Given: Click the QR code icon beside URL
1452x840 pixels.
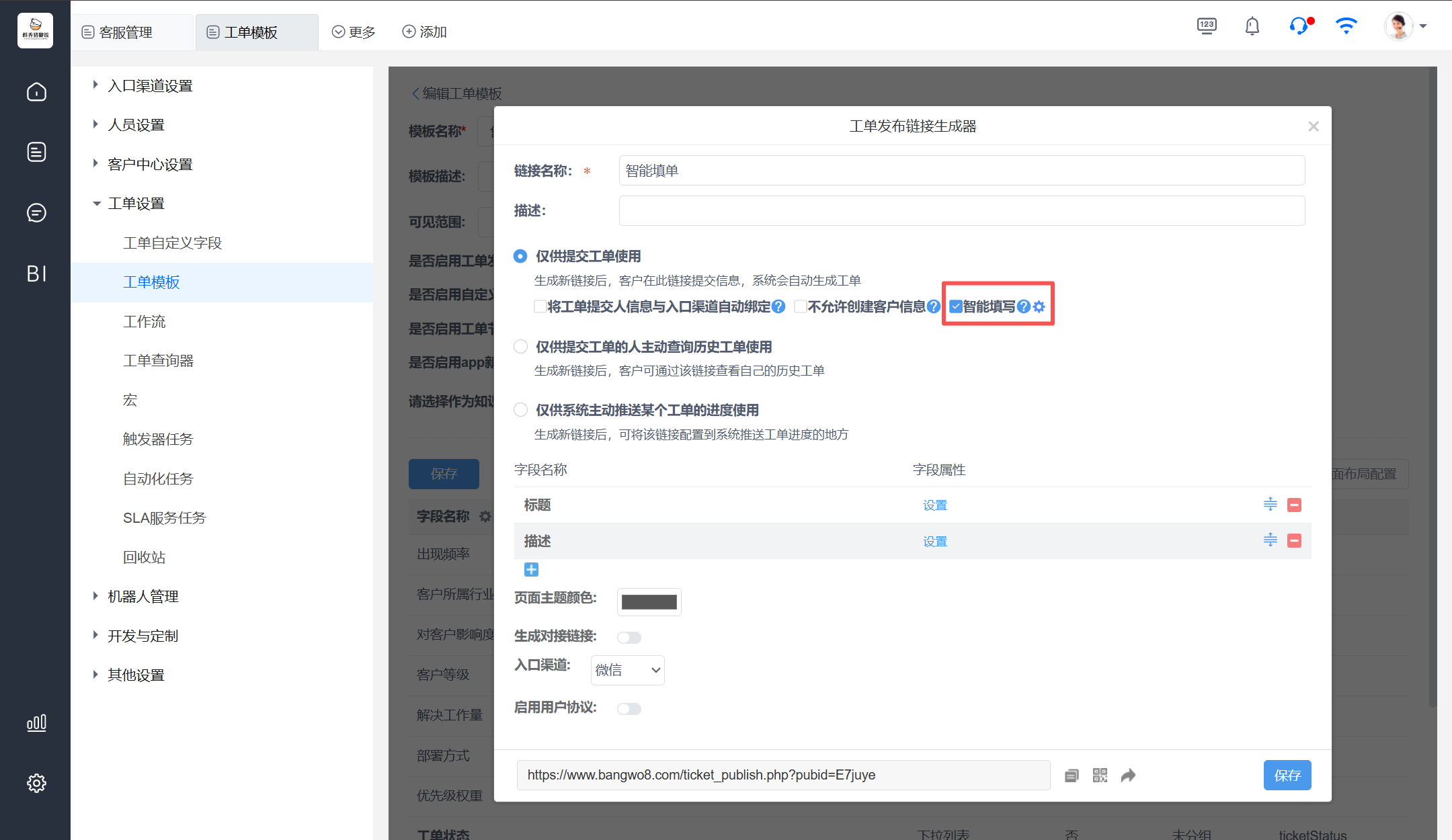Looking at the screenshot, I should coord(1100,775).
